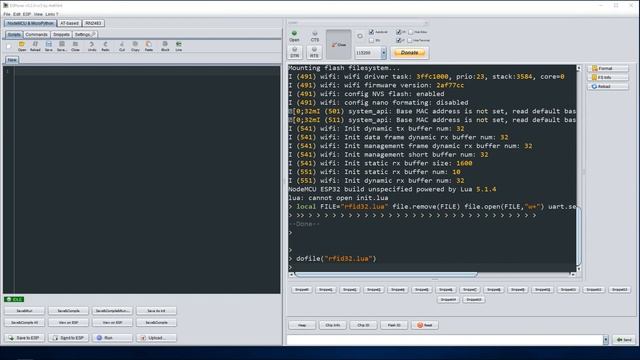
Task: Format the ESP filesystem
Action: pos(608,68)
